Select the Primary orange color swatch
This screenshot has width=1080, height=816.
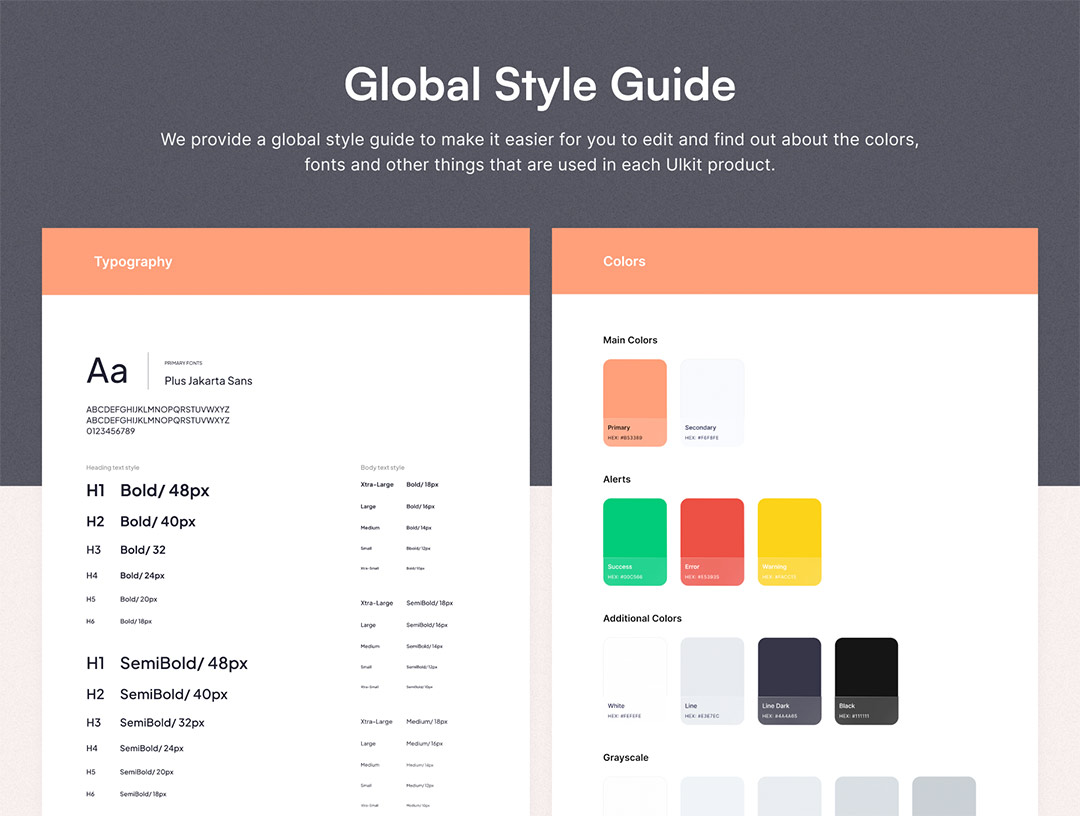634,402
